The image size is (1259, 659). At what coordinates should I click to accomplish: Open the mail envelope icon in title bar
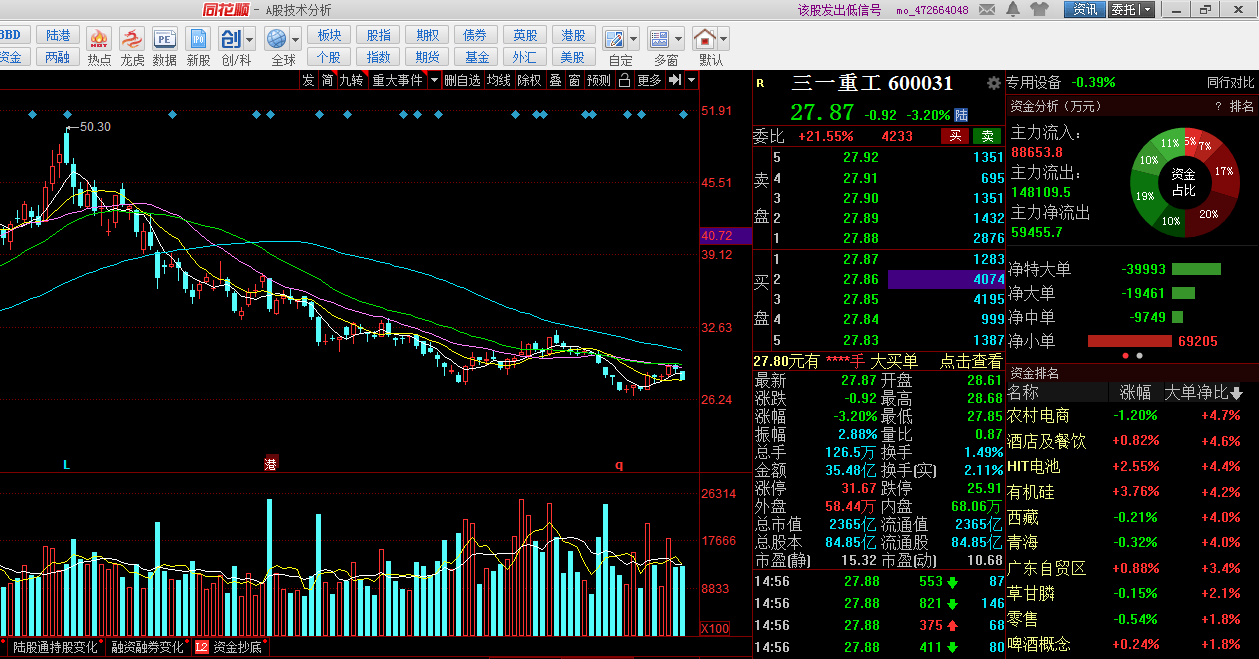[x=986, y=10]
